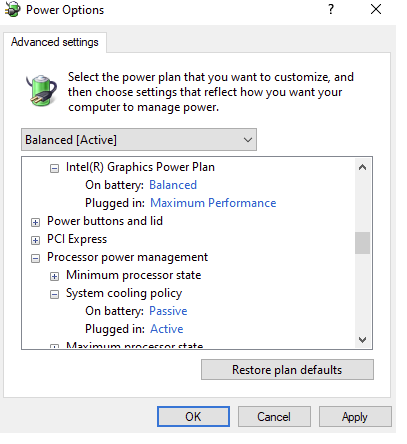Click the battery plug power plan icon
The width and height of the screenshot is (407, 444).
(x=41, y=91)
